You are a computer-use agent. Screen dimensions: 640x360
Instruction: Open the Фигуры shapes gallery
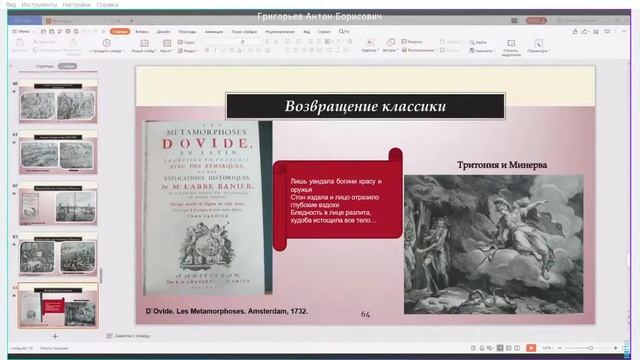pyautogui.click(x=391, y=45)
